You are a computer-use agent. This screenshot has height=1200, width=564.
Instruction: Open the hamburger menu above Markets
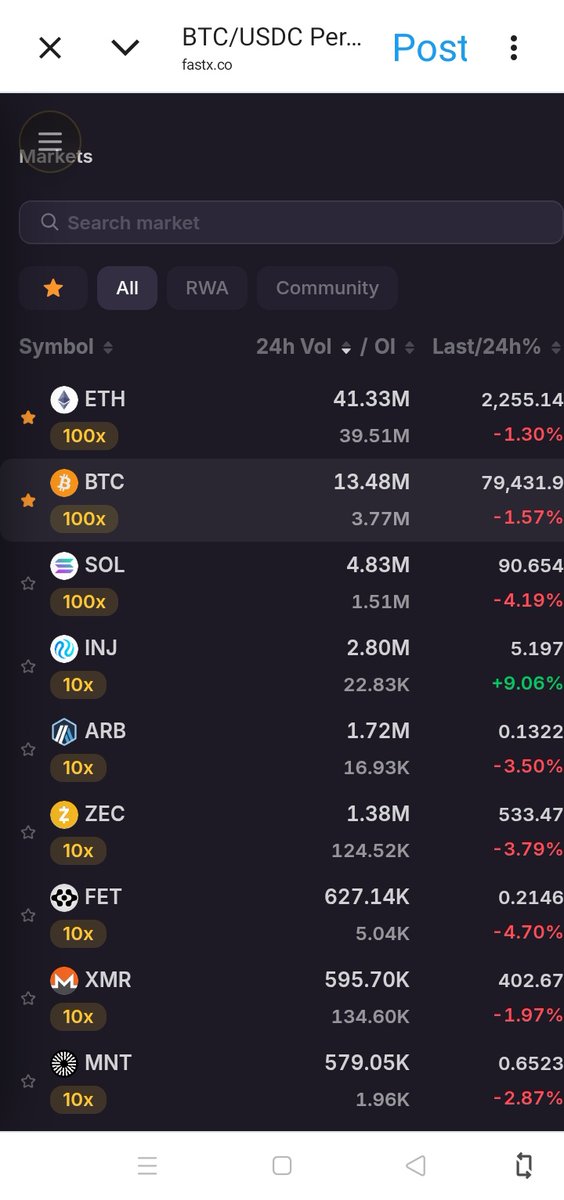[x=50, y=141]
